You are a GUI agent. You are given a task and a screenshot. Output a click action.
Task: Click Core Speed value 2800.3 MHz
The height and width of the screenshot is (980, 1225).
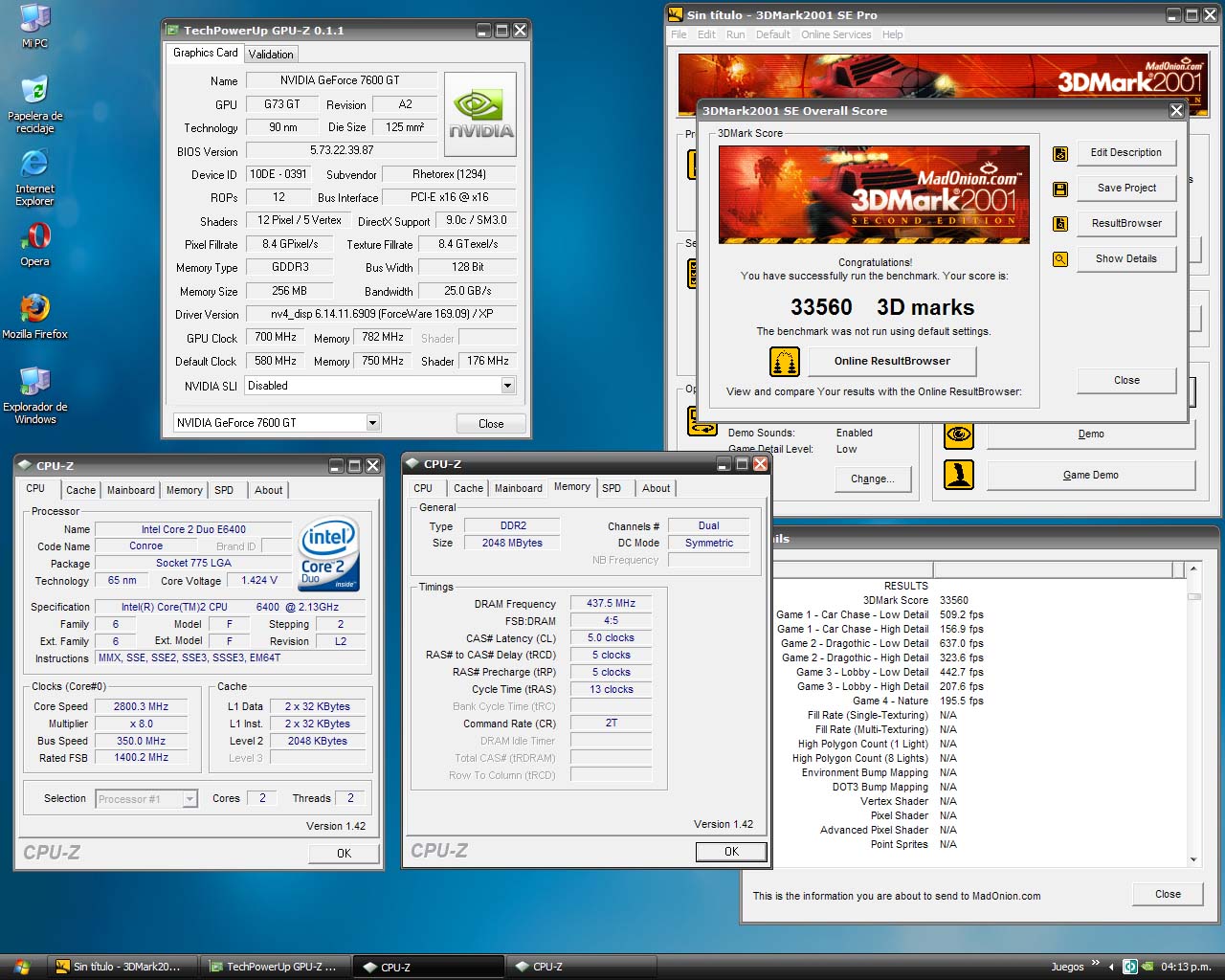[x=141, y=707]
